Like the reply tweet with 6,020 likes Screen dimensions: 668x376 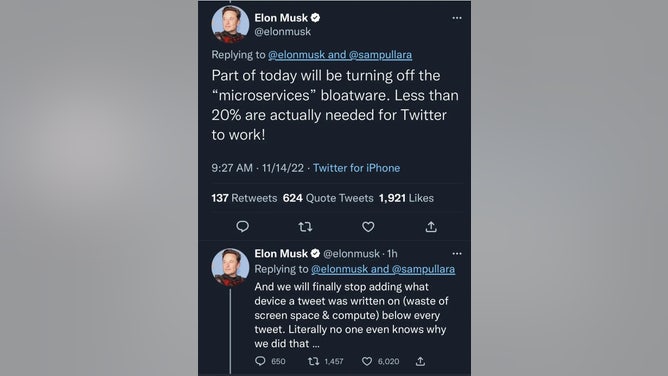tap(367, 362)
